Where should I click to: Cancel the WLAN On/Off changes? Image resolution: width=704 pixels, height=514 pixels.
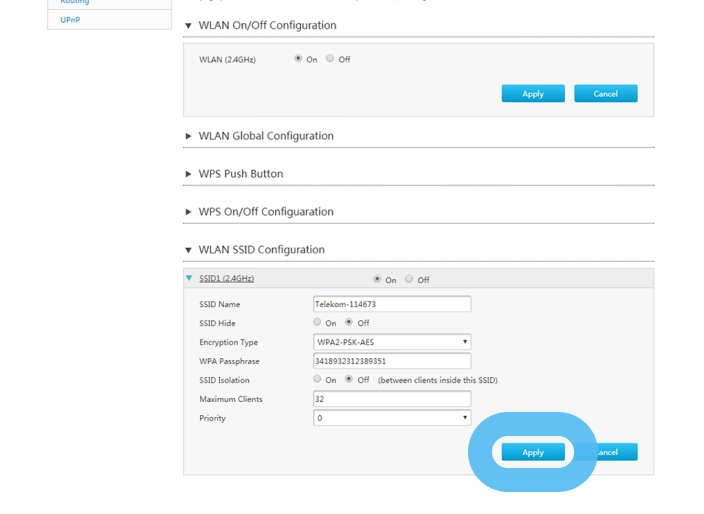[x=605, y=94]
